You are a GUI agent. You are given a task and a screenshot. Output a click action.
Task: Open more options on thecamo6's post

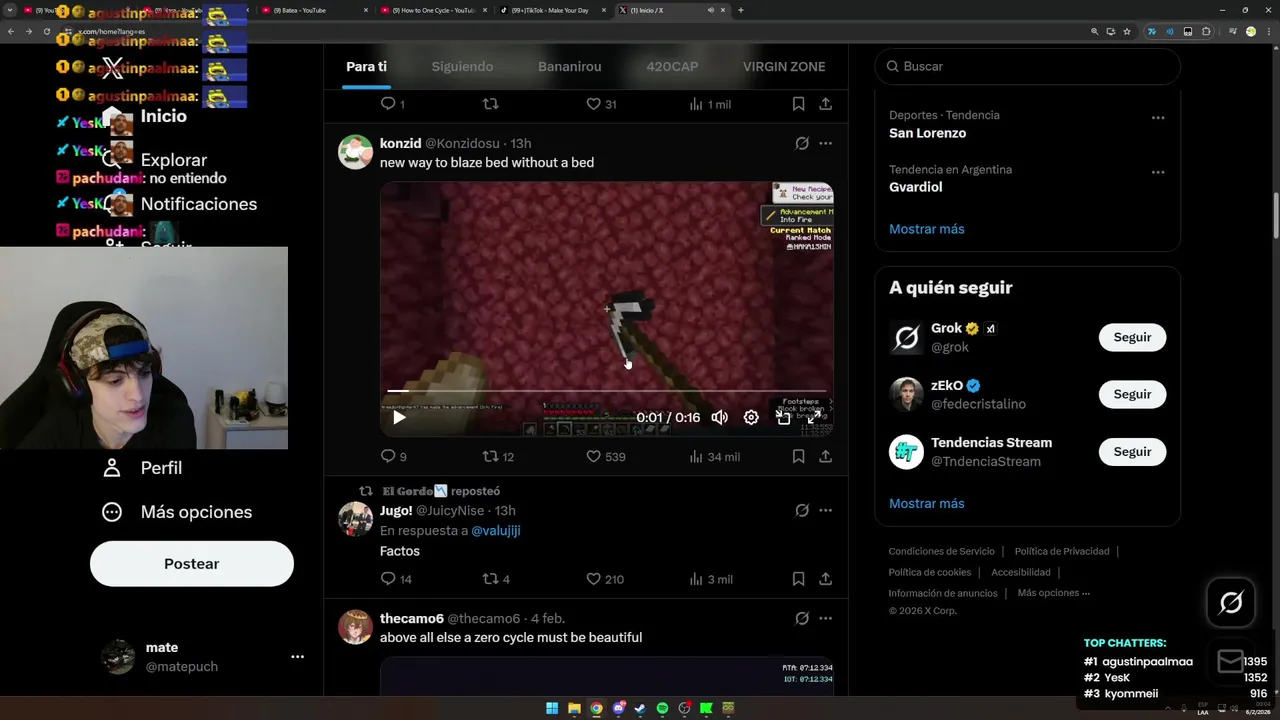pyautogui.click(x=825, y=619)
